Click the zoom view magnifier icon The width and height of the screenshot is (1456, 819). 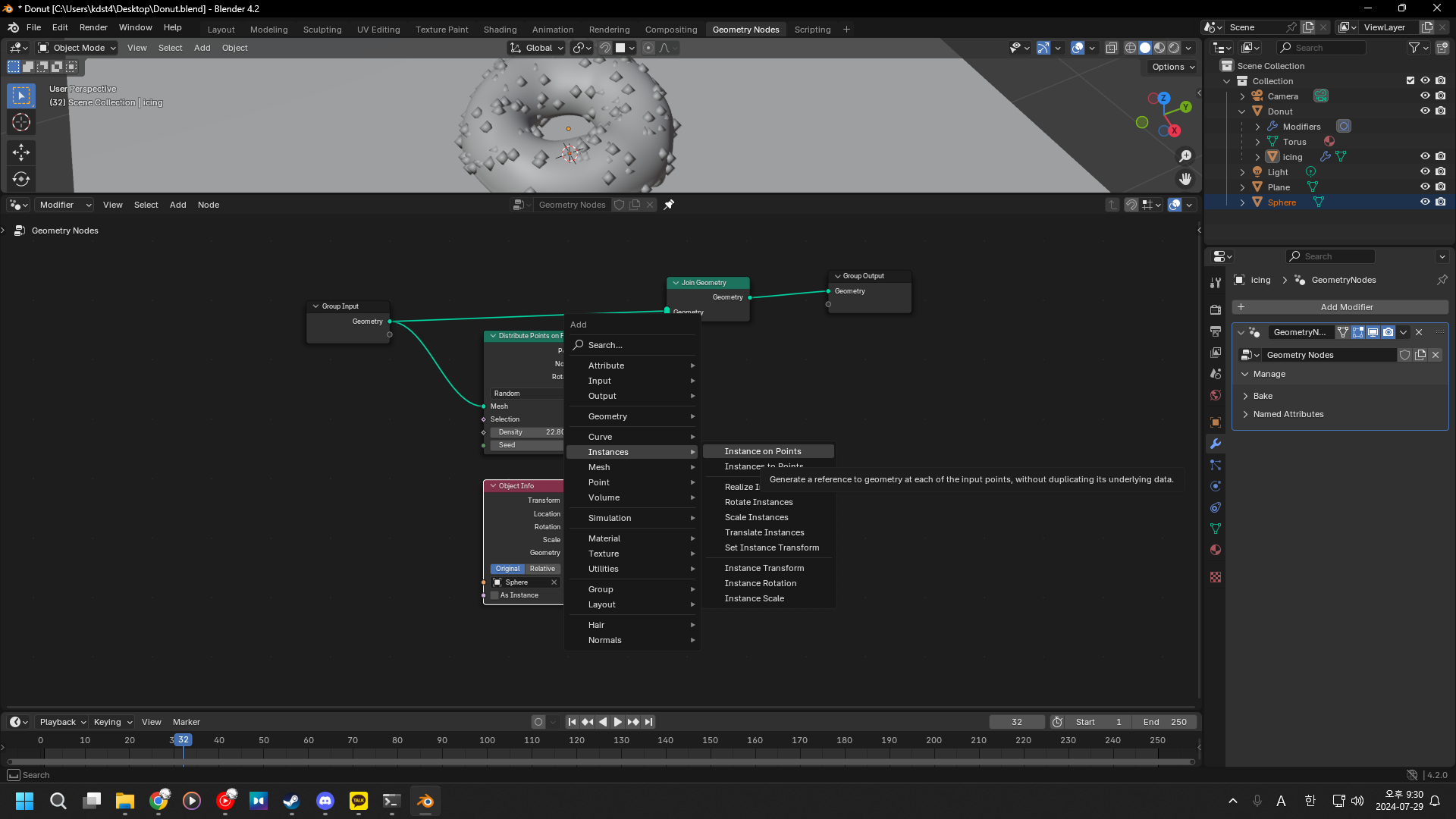tap(1185, 156)
